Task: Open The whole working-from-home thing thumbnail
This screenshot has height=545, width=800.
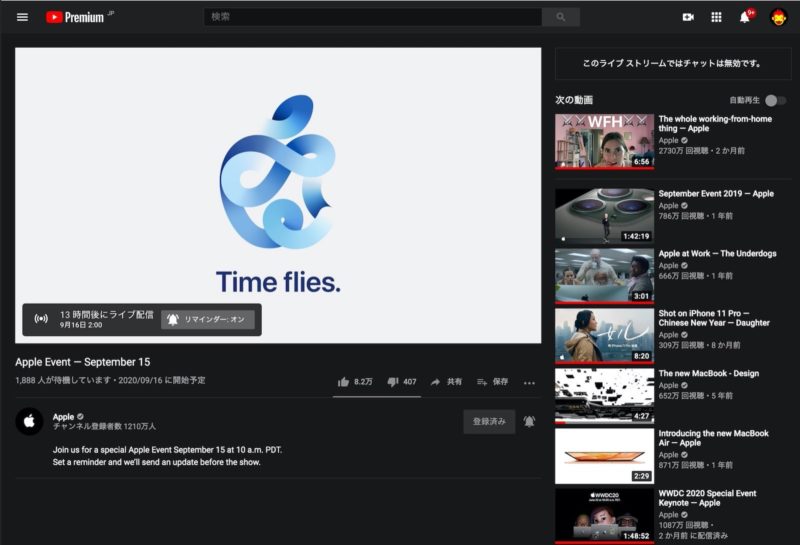Action: point(604,141)
